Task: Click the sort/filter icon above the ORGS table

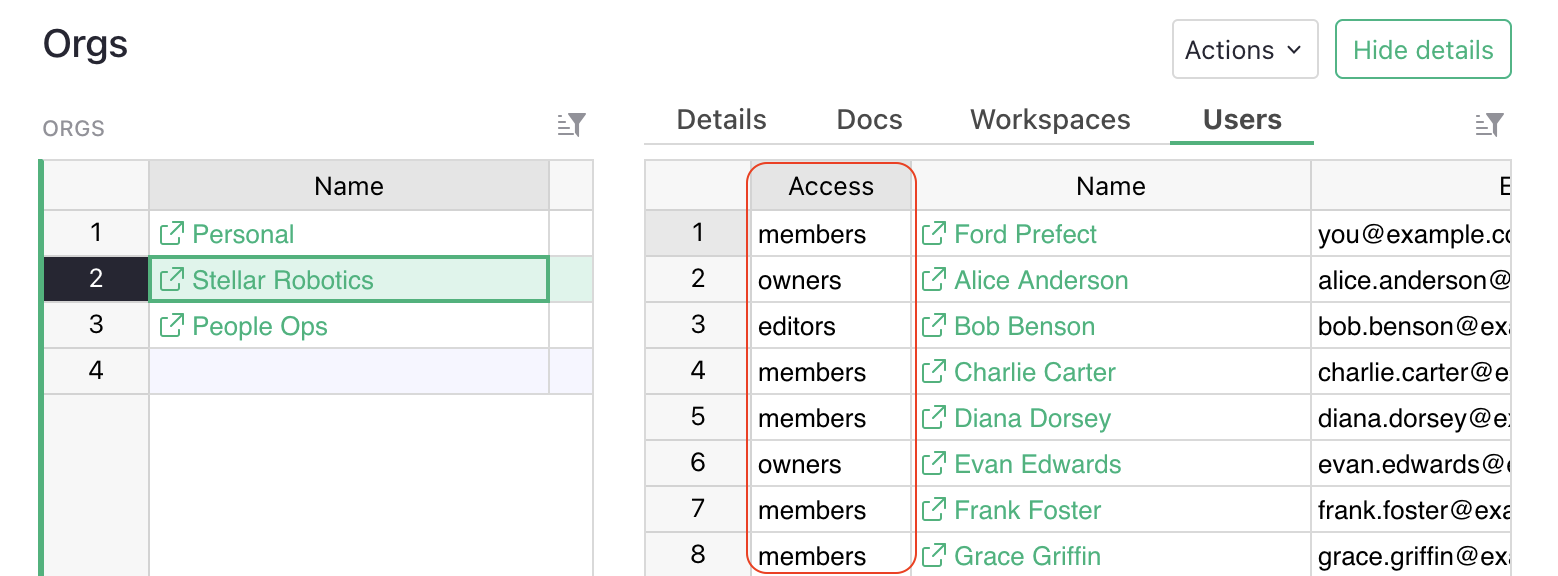Action: click(x=571, y=126)
